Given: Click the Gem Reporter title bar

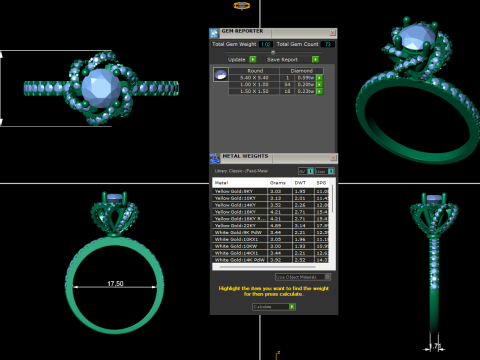Looking at the screenshot, I should [273, 33].
